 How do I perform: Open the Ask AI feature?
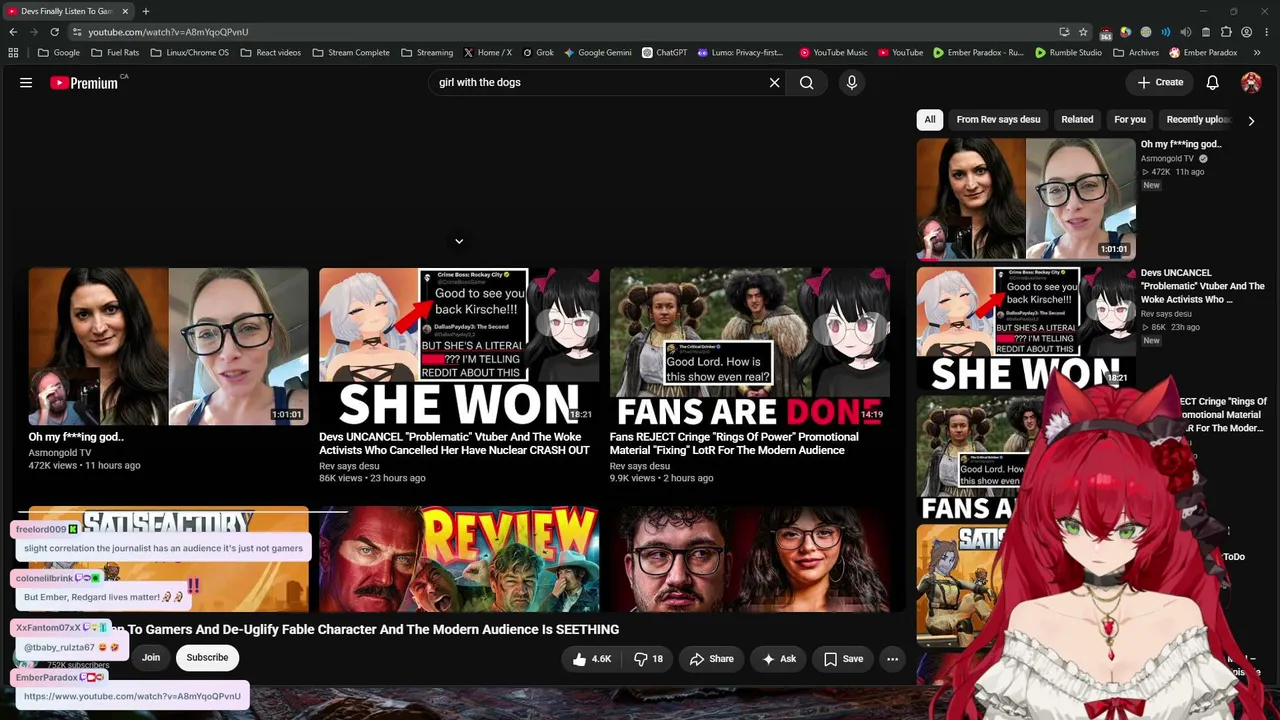(778, 659)
